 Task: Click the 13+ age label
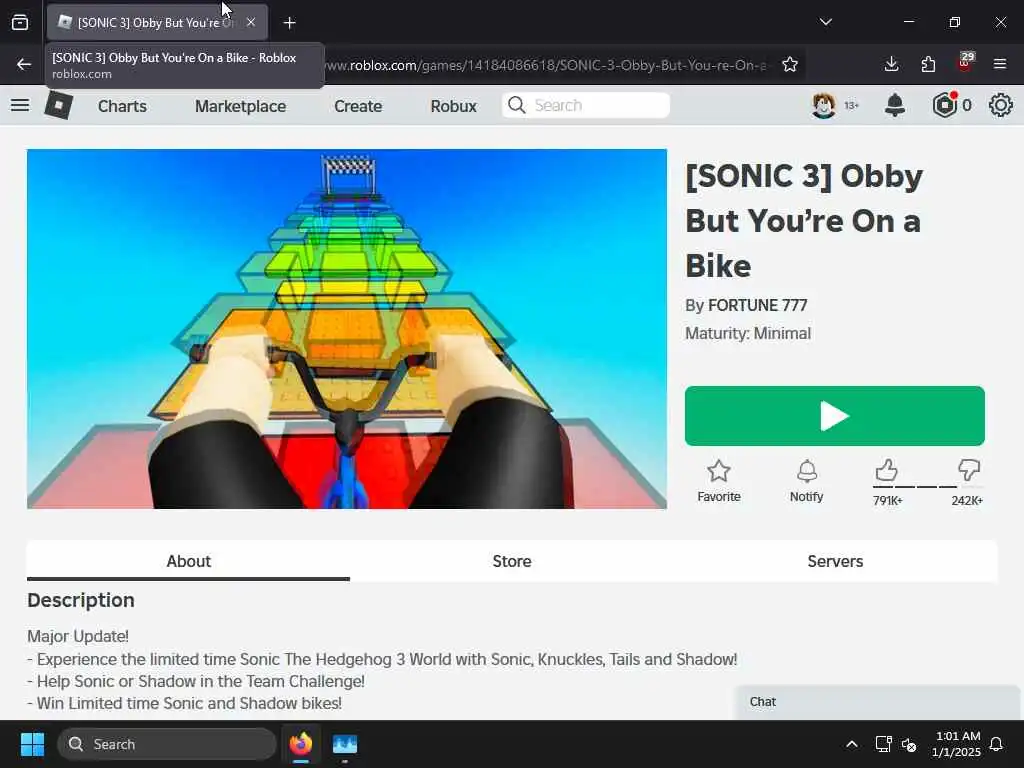pyautogui.click(x=852, y=105)
